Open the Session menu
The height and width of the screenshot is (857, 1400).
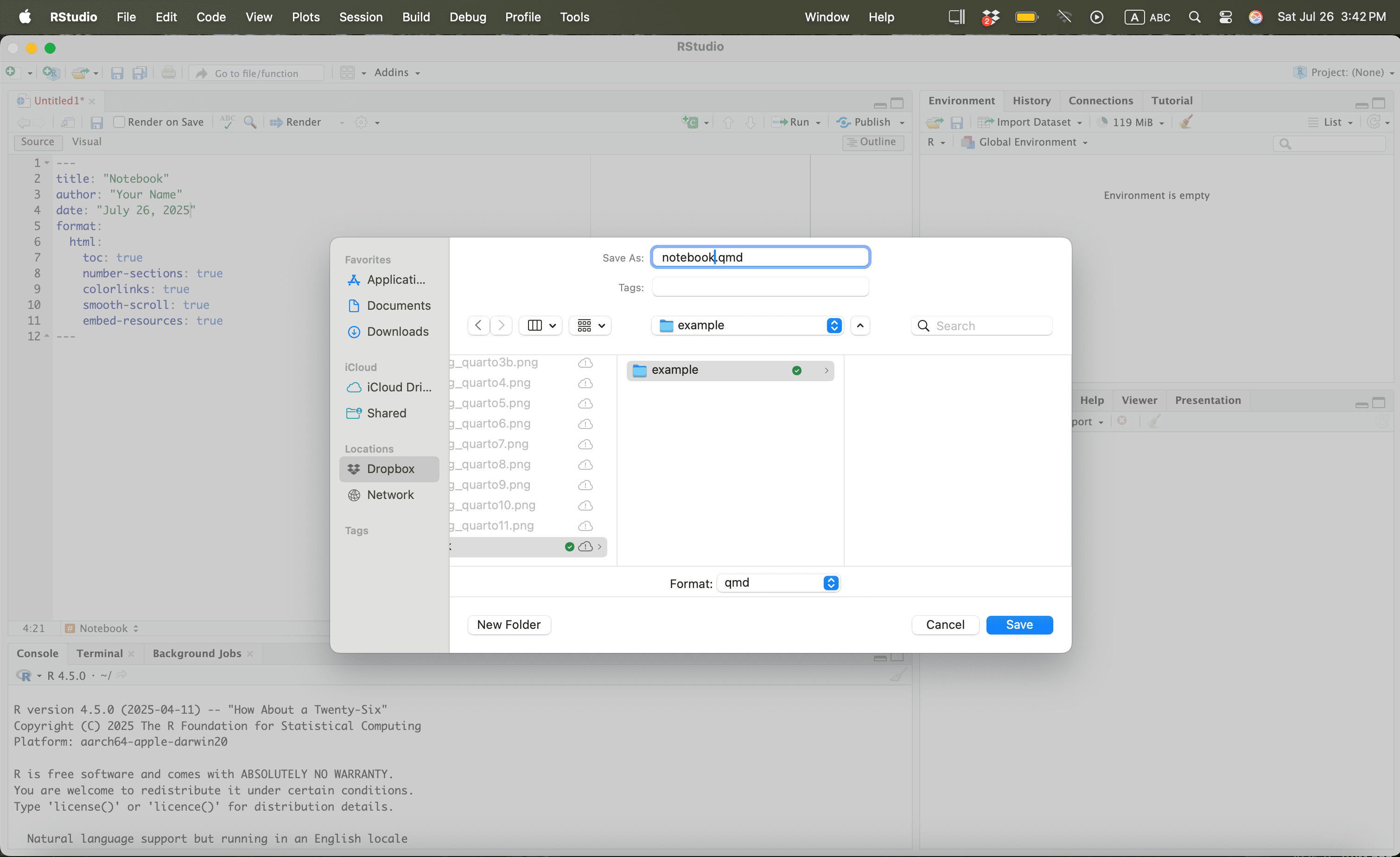[361, 17]
